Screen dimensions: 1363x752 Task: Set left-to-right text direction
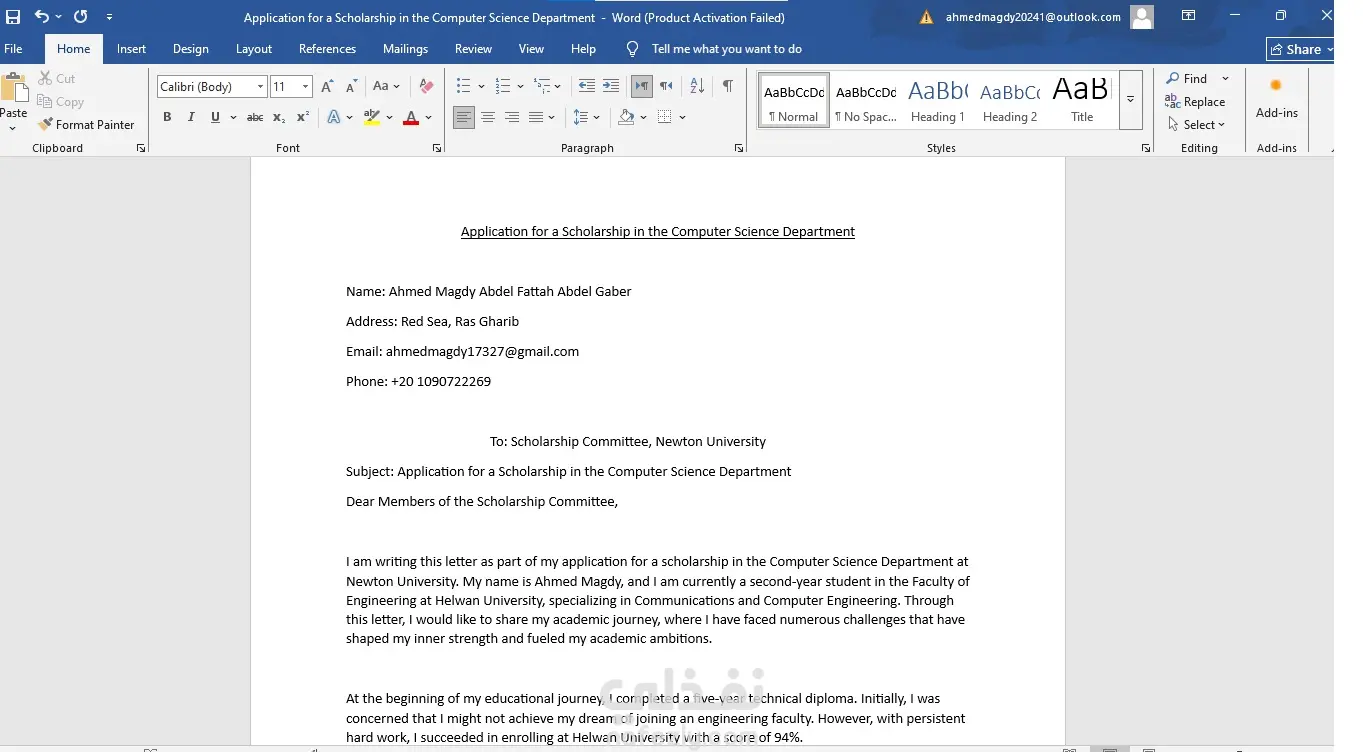pyautogui.click(x=642, y=87)
